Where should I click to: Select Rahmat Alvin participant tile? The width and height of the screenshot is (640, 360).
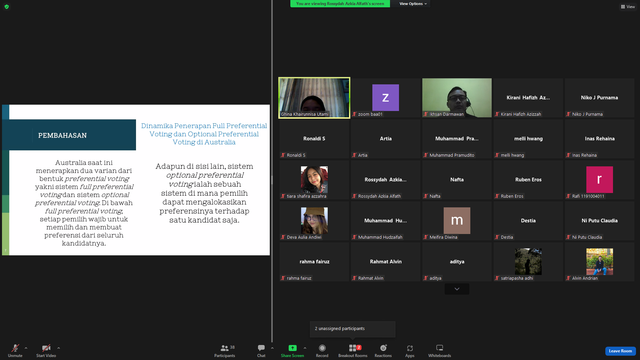tap(385, 262)
